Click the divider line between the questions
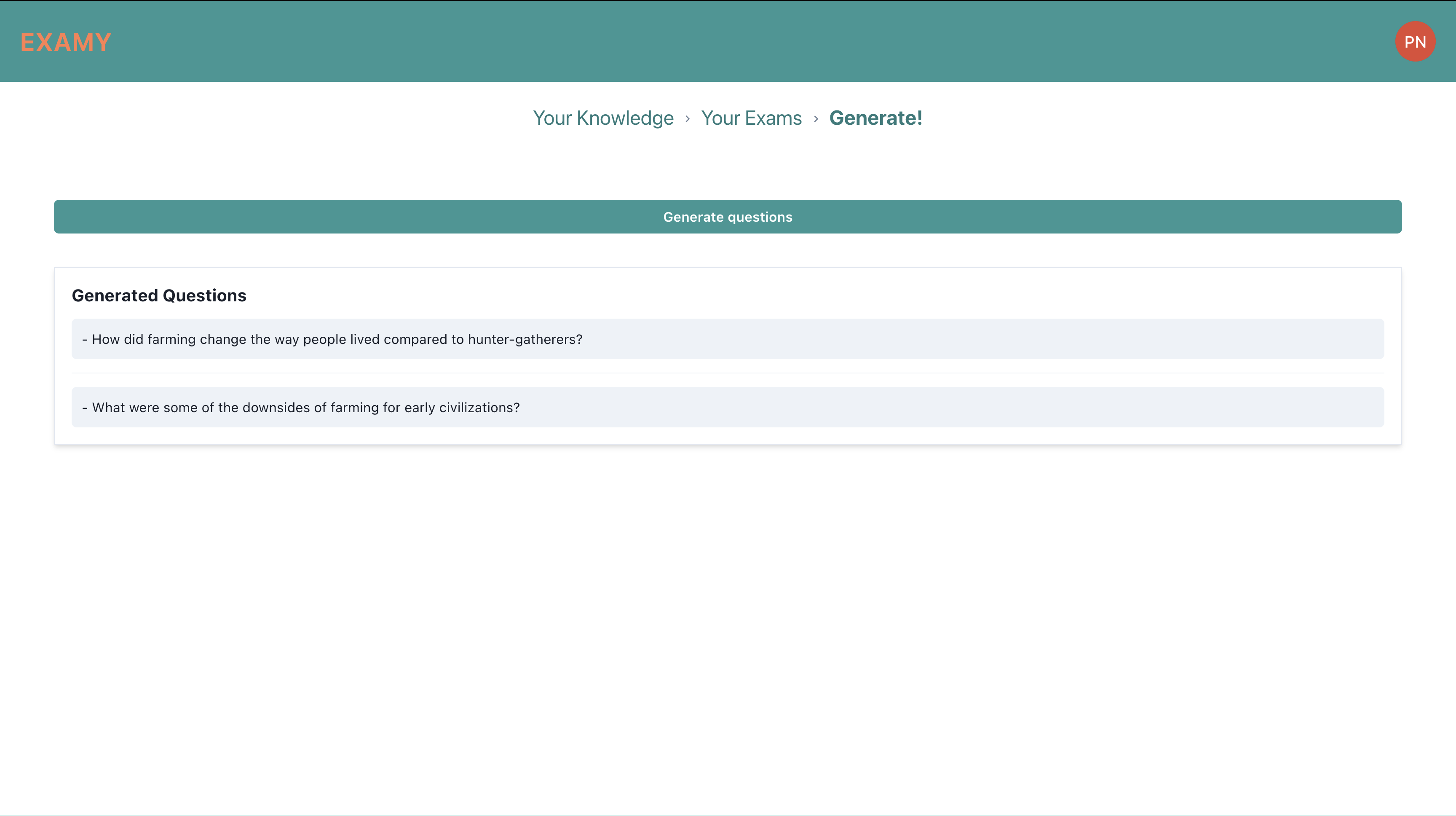 coord(728,373)
